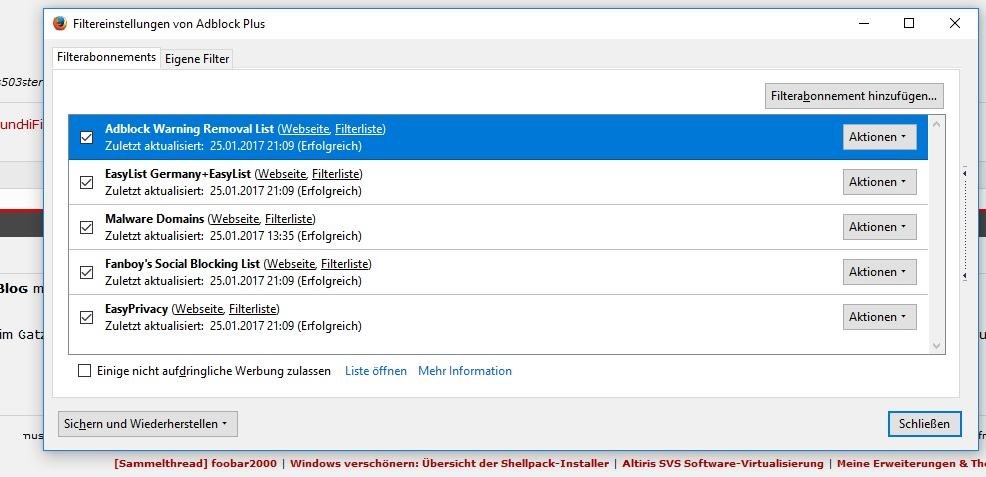The image size is (986, 477).
Task: Select 'EasyList Germany+EasyList' title text
Action: [x=178, y=174]
